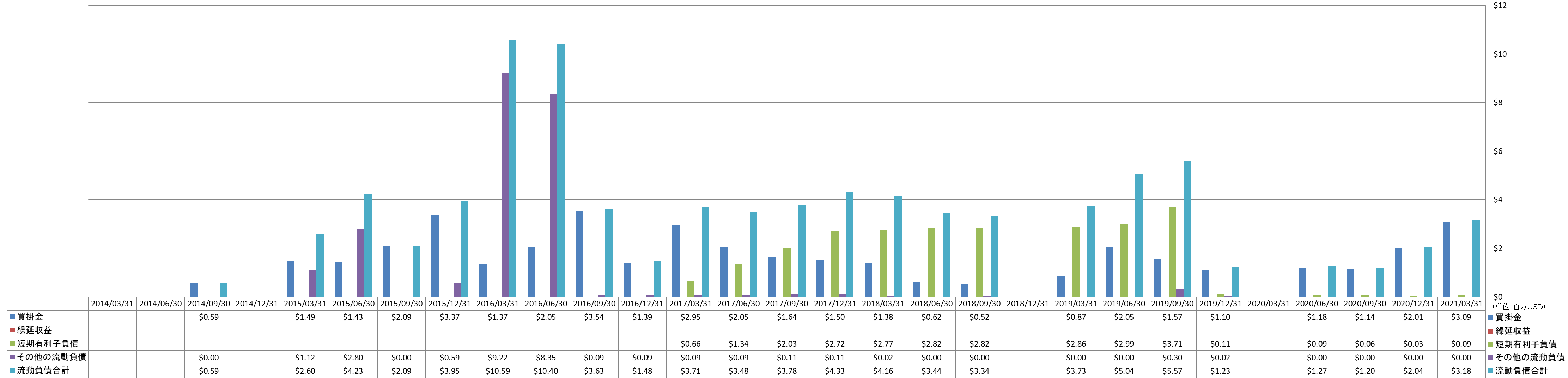Viewport: 1568px width, 378px height.
Task: Click the $0.30 その他の流動負債 cell for 2019/09/30
Action: 1172,357
